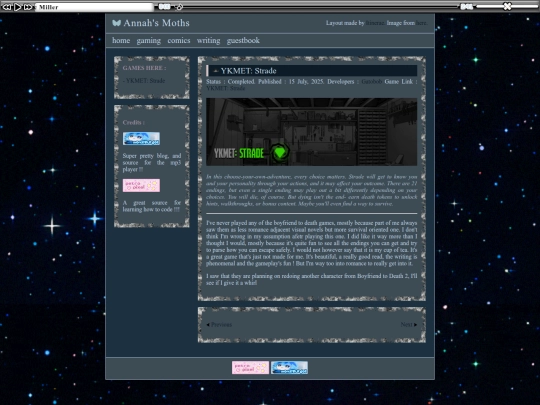Screen dimensions: 540x405
Task: Click the pink petra pixel badge in Credits
Action: point(141,185)
